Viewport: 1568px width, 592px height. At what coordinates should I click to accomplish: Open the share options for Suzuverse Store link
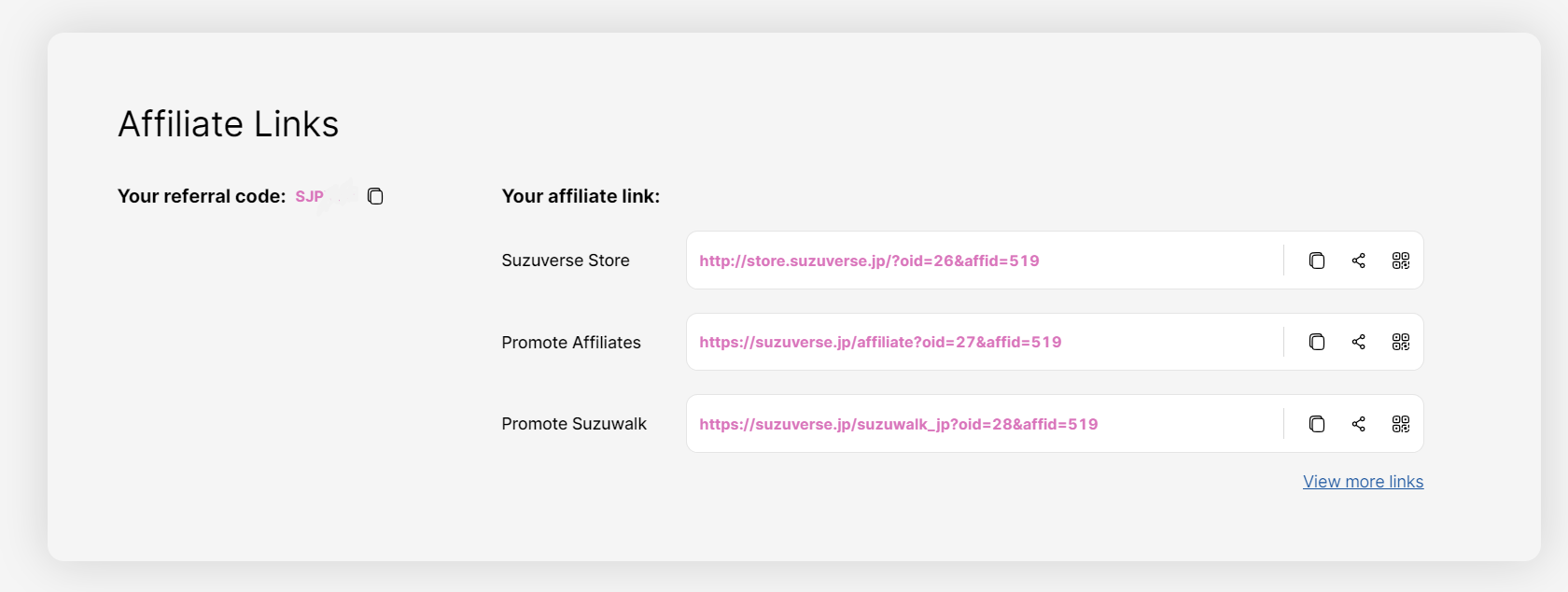[x=1359, y=261]
